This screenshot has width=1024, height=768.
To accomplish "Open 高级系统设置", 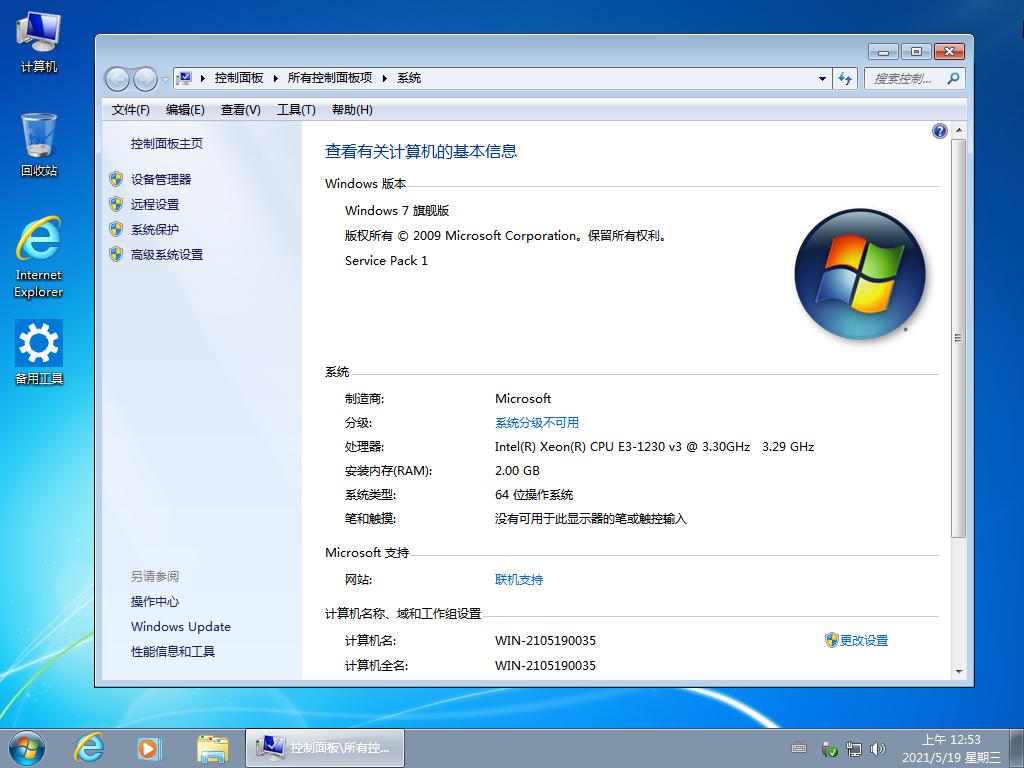I will click(x=167, y=255).
